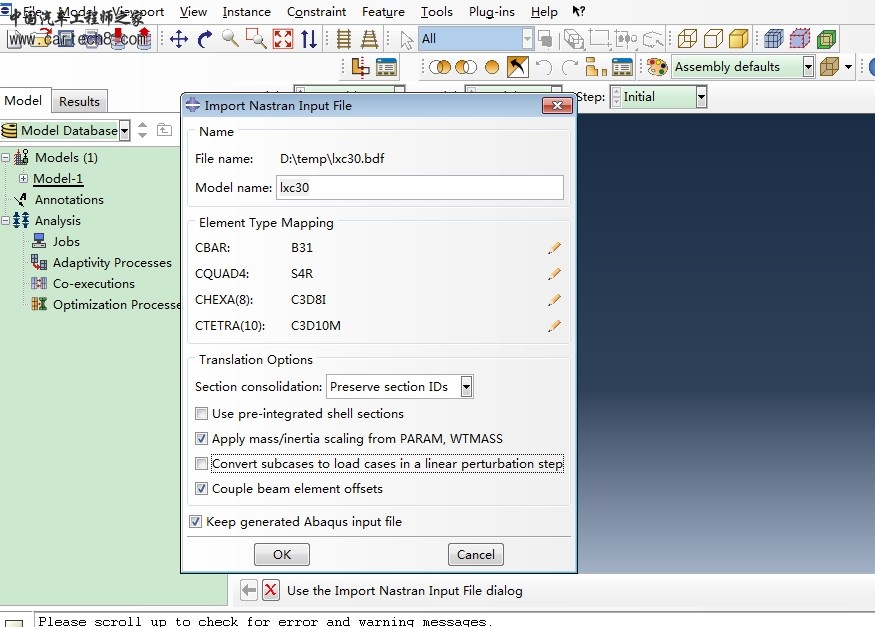This screenshot has width=875, height=627.
Task: Select the Pan View tool
Action: point(179,39)
